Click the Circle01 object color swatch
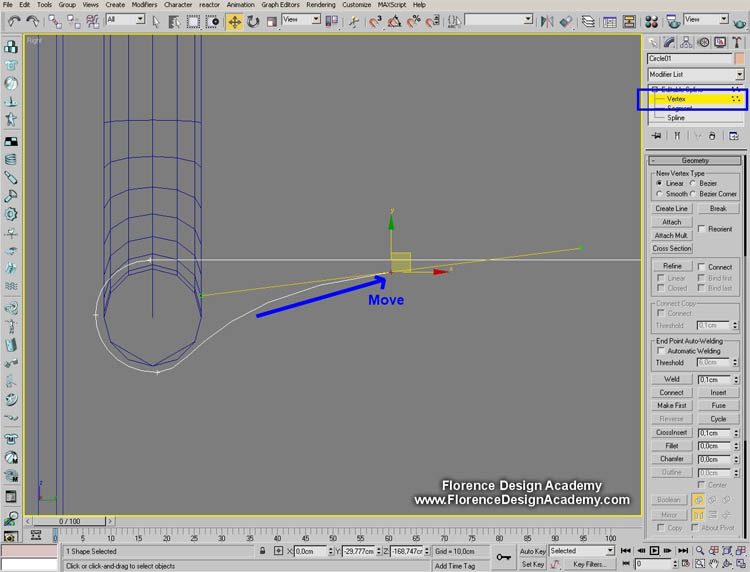The image size is (750, 572). tap(740, 58)
